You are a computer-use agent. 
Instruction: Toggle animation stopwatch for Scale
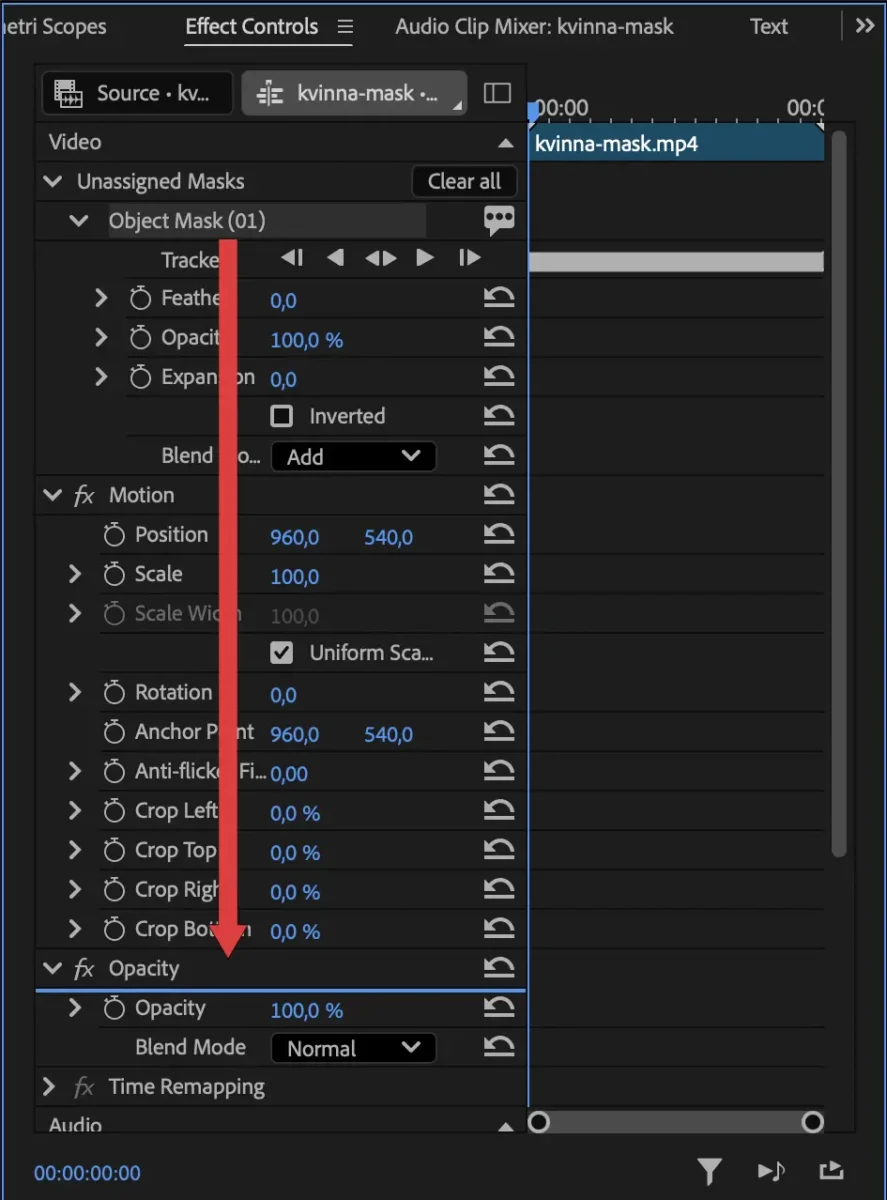pyautogui.click(x=114, y=575)
